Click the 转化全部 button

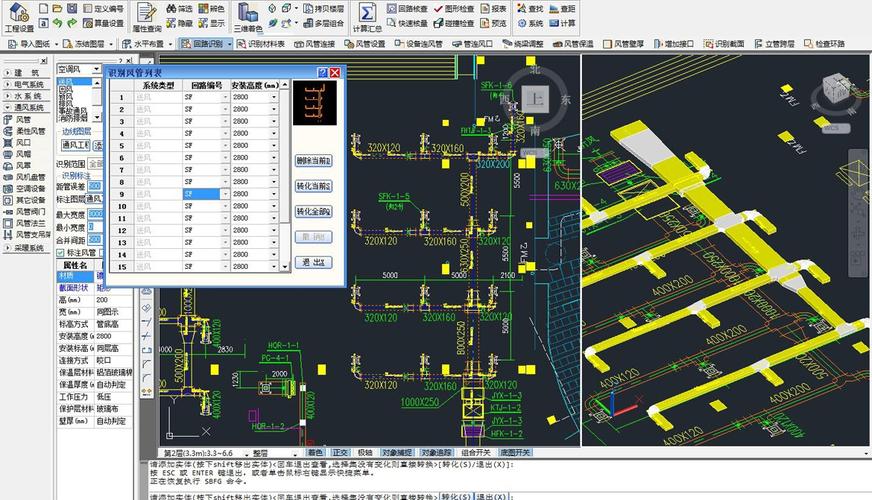(313, 211)
